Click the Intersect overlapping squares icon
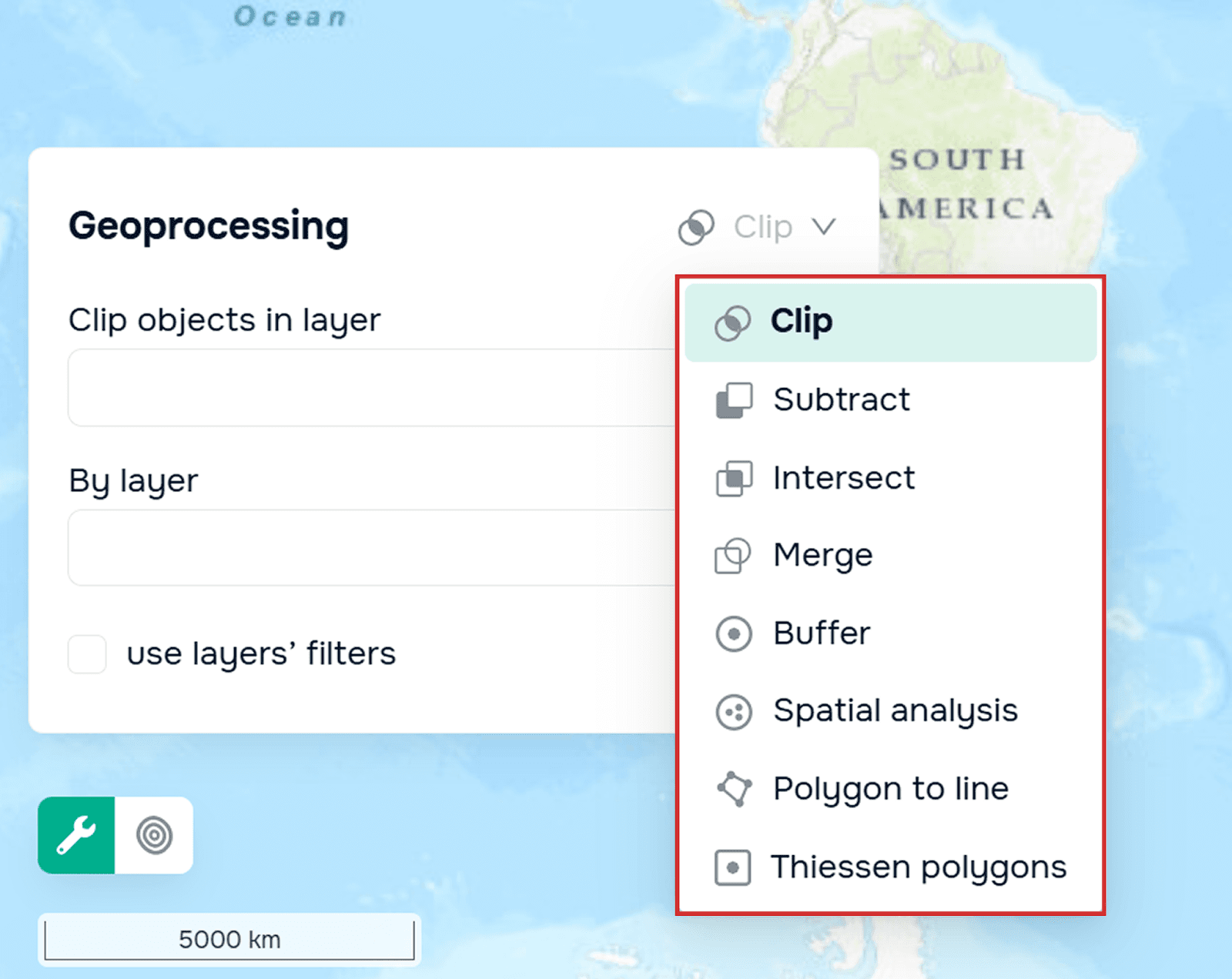The height and width of the screenshot is (979, 1232). [x=734, y=478]
